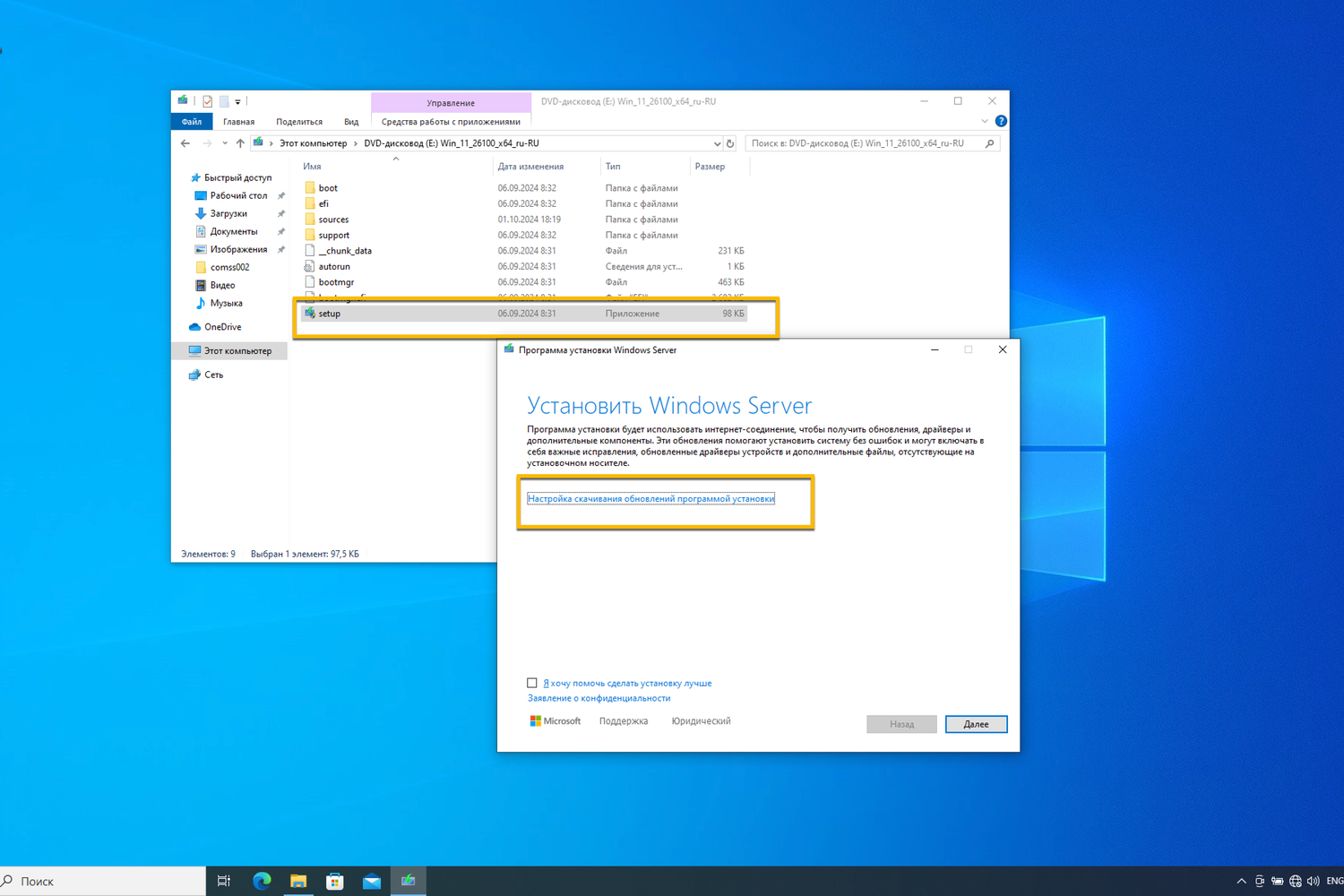
Task: Open the volume tray icon
Action: [x=1313, y=882]
